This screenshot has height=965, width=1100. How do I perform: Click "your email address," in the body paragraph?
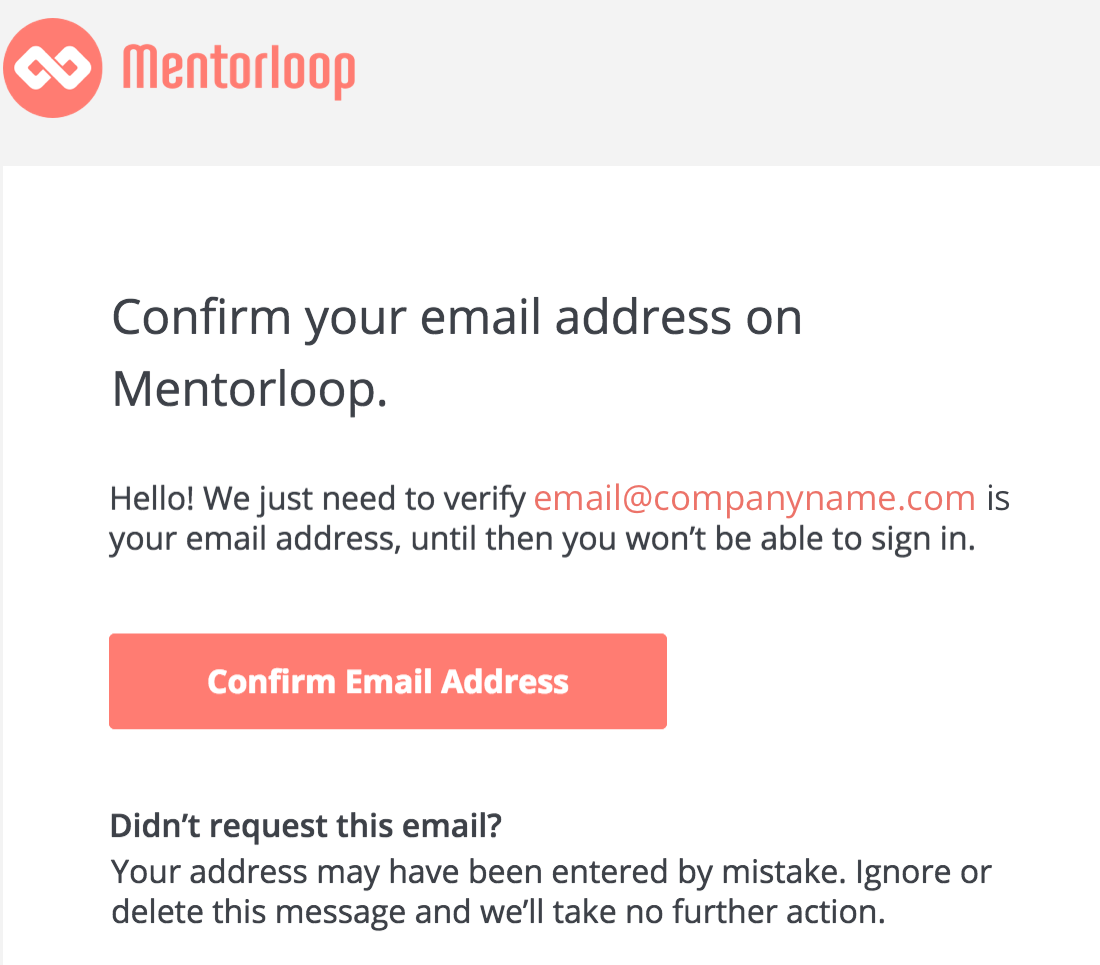(x=255, y=539)
